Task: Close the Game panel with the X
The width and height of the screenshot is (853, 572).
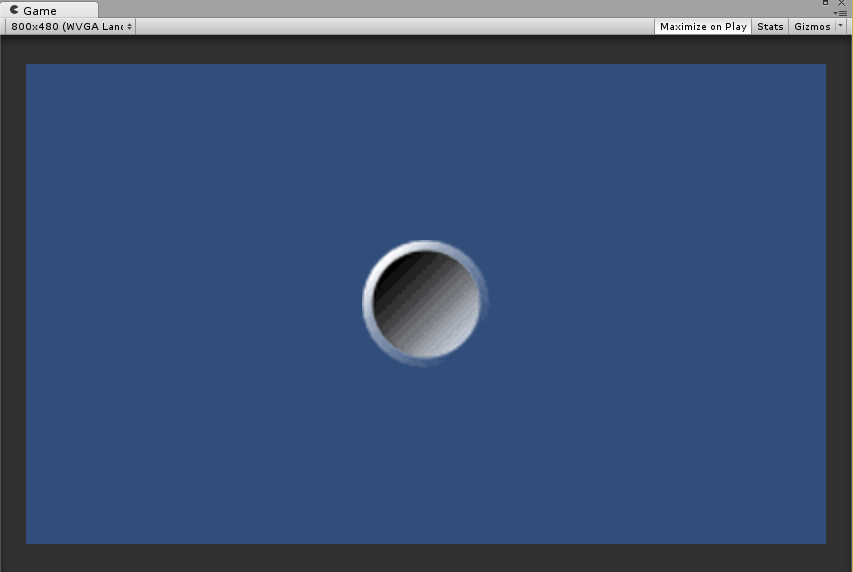Action: pyautogui.click(x=842, y=3)
